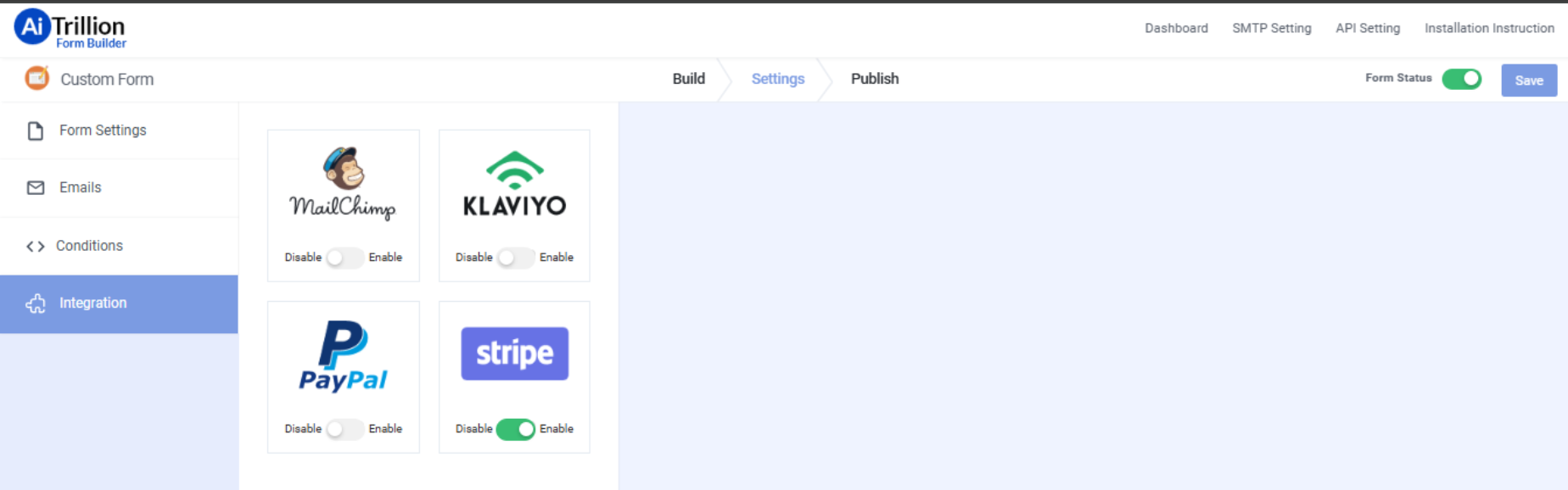Click the Emails envelope icon
The height and width of the screenshot is (490, 1568).
(36, 187)
